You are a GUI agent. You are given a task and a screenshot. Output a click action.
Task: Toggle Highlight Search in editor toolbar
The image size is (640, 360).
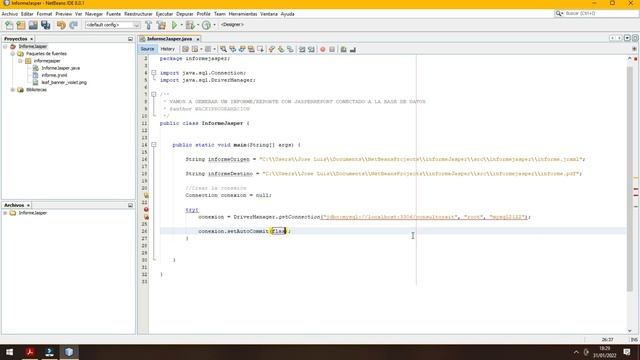point(251,49)
